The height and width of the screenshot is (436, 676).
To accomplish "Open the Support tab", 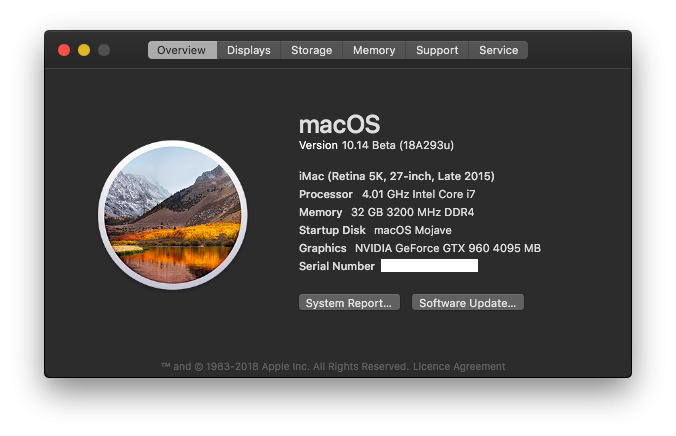I will click(437, 50).
